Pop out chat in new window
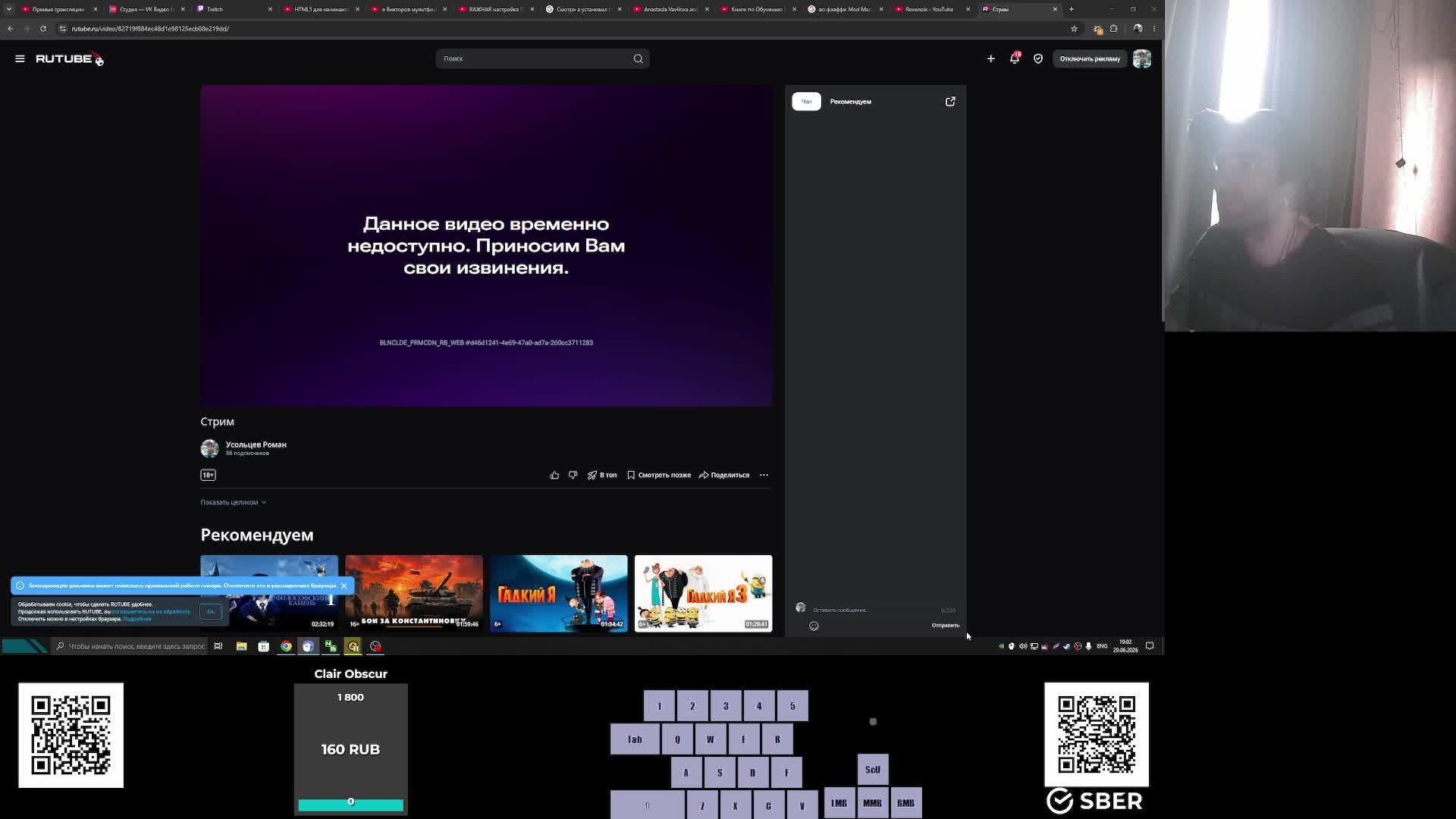1456x819 pixels. pyautogui.click(x=950, y=102)
